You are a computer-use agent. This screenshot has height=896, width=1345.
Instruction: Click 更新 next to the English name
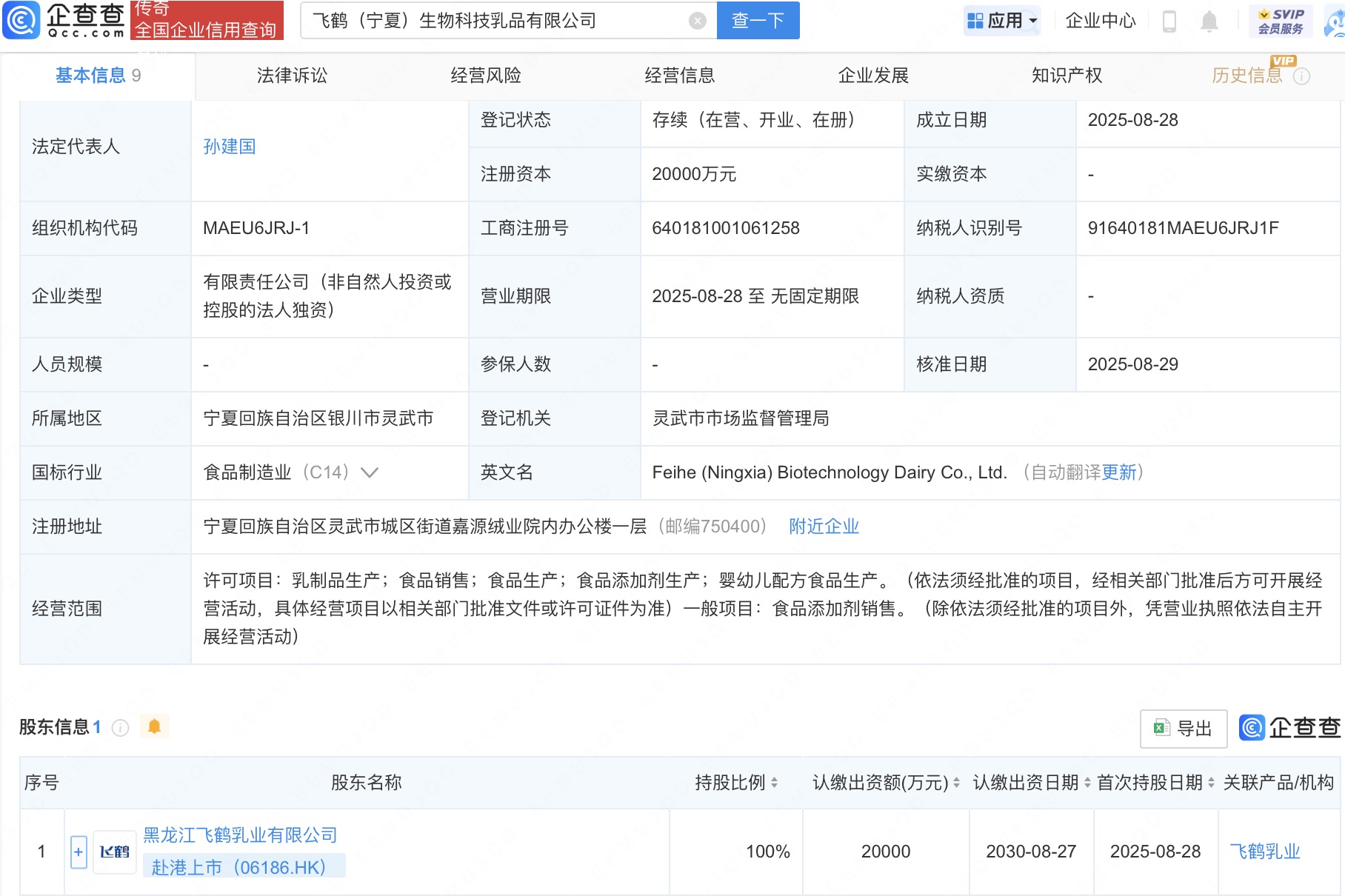click(x=1118, y=472)
